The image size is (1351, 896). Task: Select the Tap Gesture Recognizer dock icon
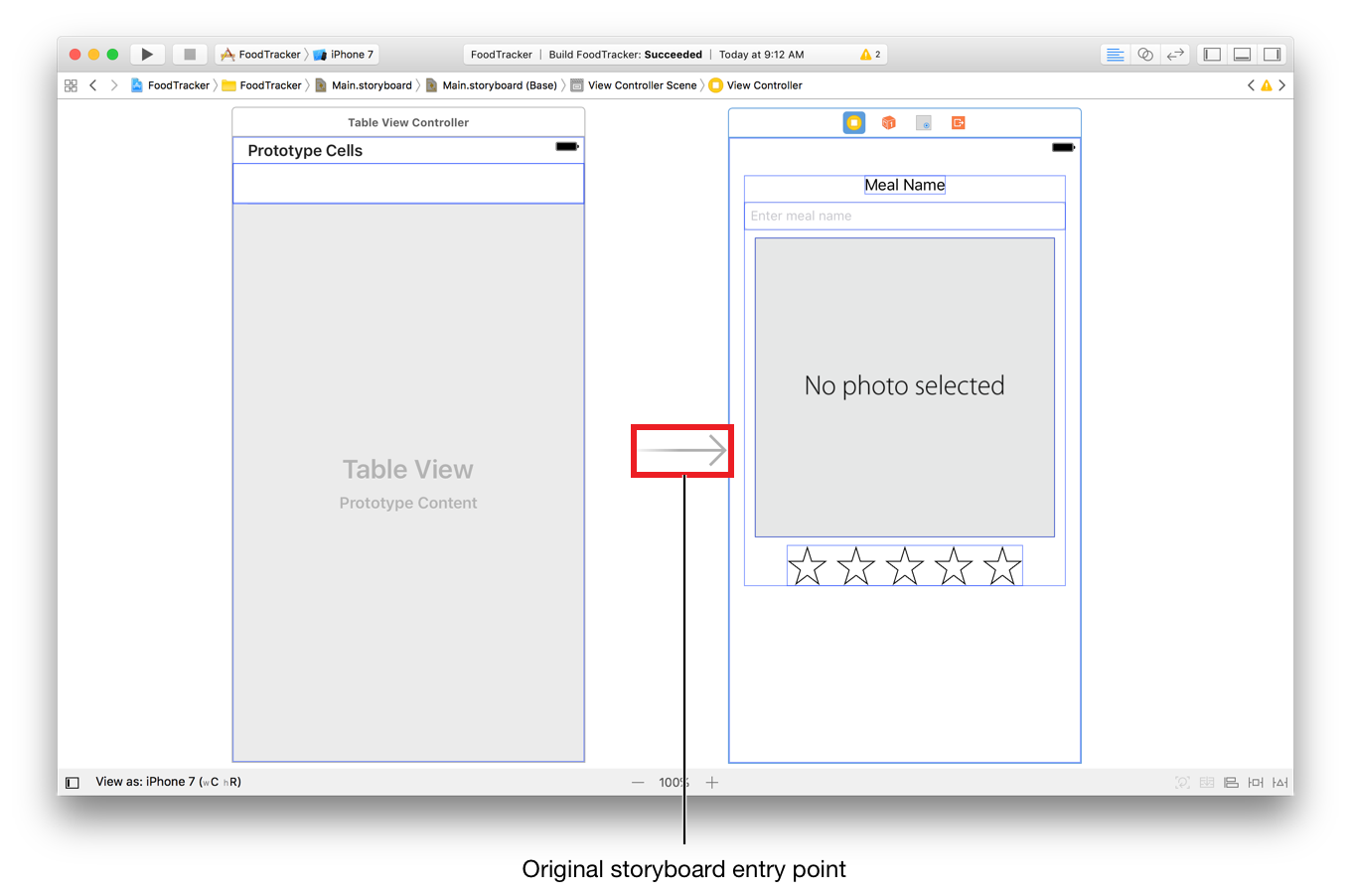pyautogui.click(x=924, y=123)
